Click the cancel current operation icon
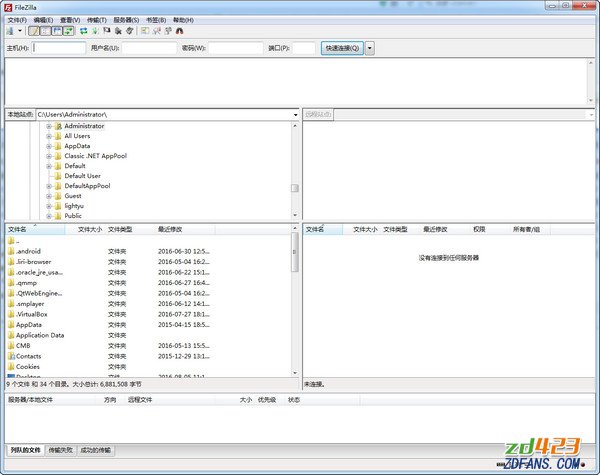The width and height of the screenshot is (600, 475). [106, 31]
